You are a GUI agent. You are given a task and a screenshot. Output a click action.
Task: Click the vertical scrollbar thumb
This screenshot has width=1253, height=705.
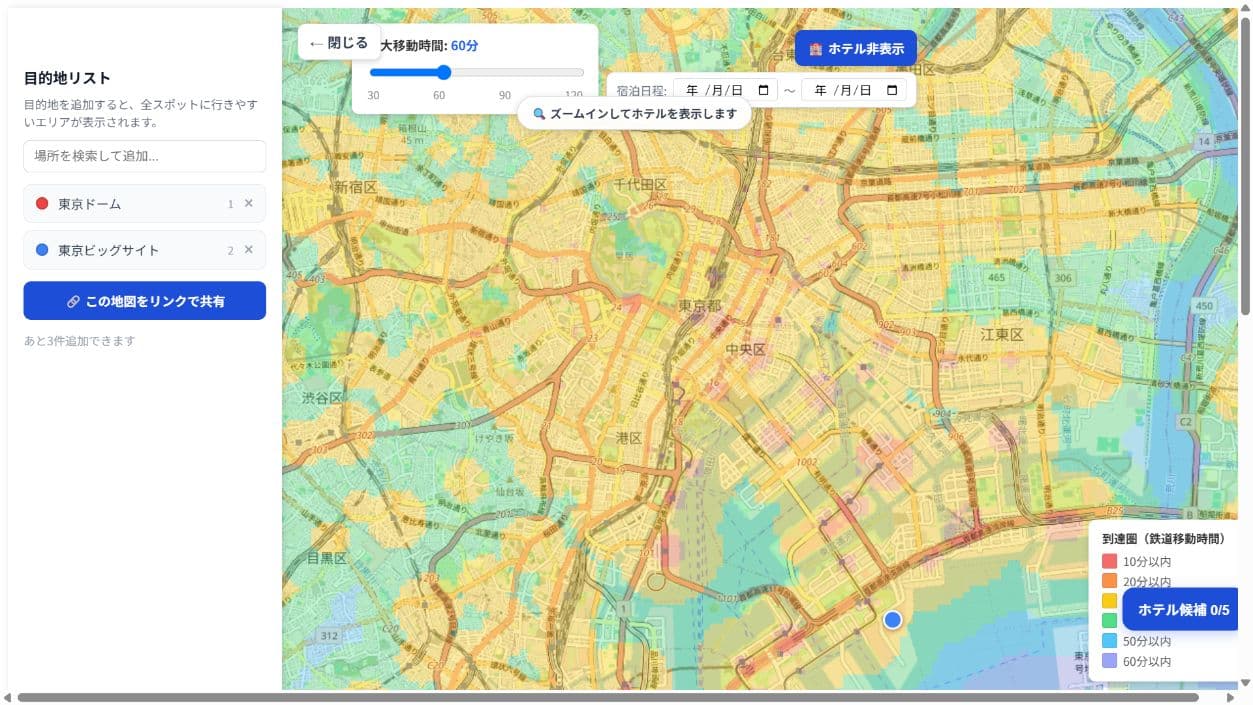pos(1245,165)
